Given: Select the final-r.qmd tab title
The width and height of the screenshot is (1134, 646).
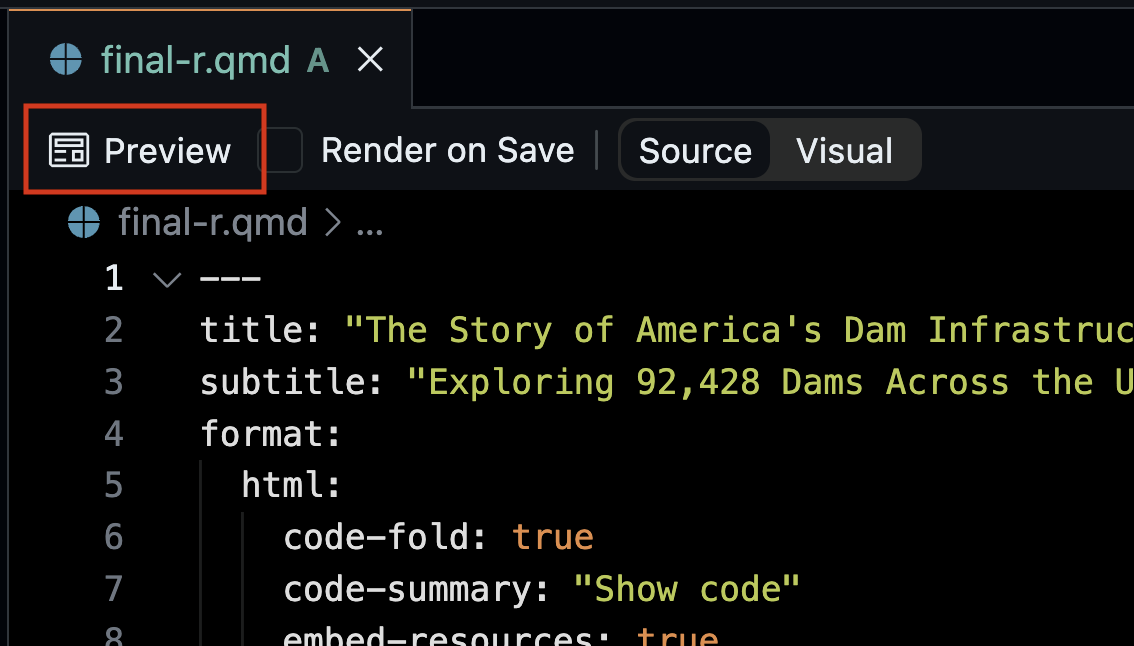Looking at the screenshot, I should pyautogui.click(x=195, y=61).
